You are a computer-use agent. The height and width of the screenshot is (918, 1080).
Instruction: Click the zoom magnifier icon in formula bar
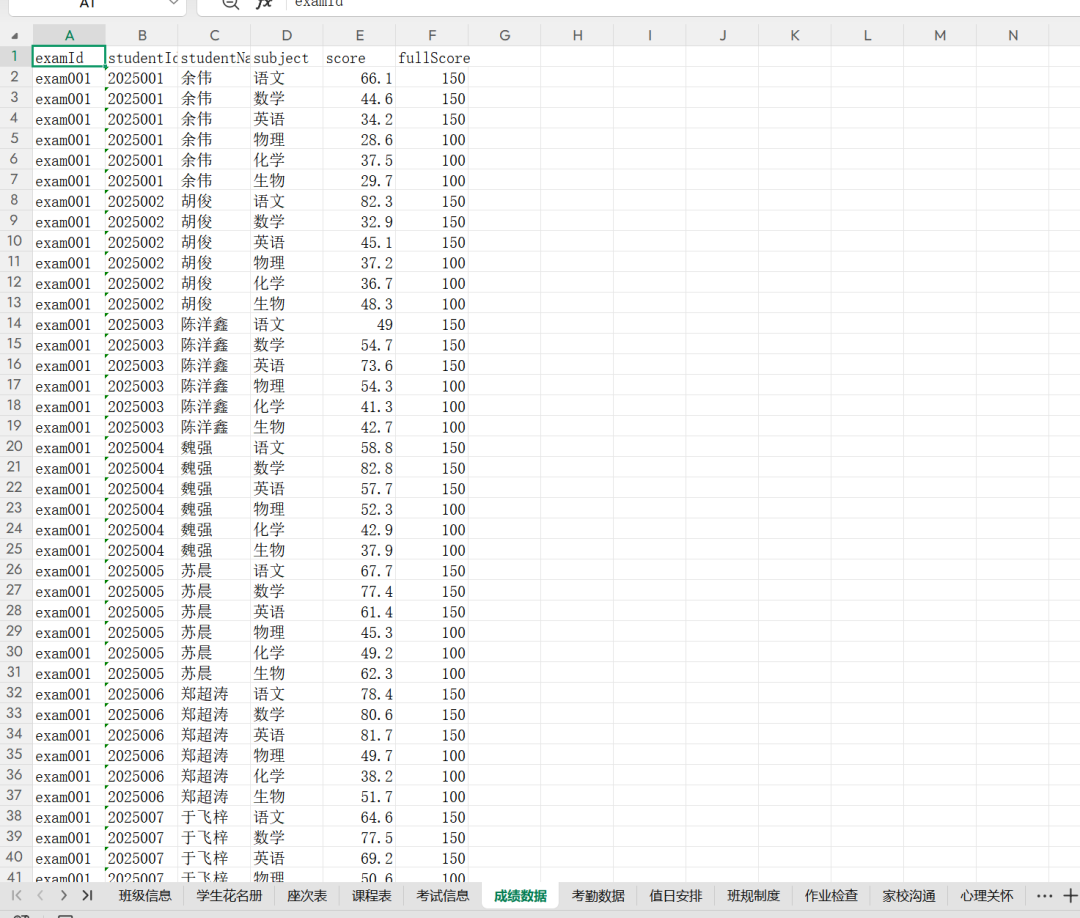[x=231, y=4]
